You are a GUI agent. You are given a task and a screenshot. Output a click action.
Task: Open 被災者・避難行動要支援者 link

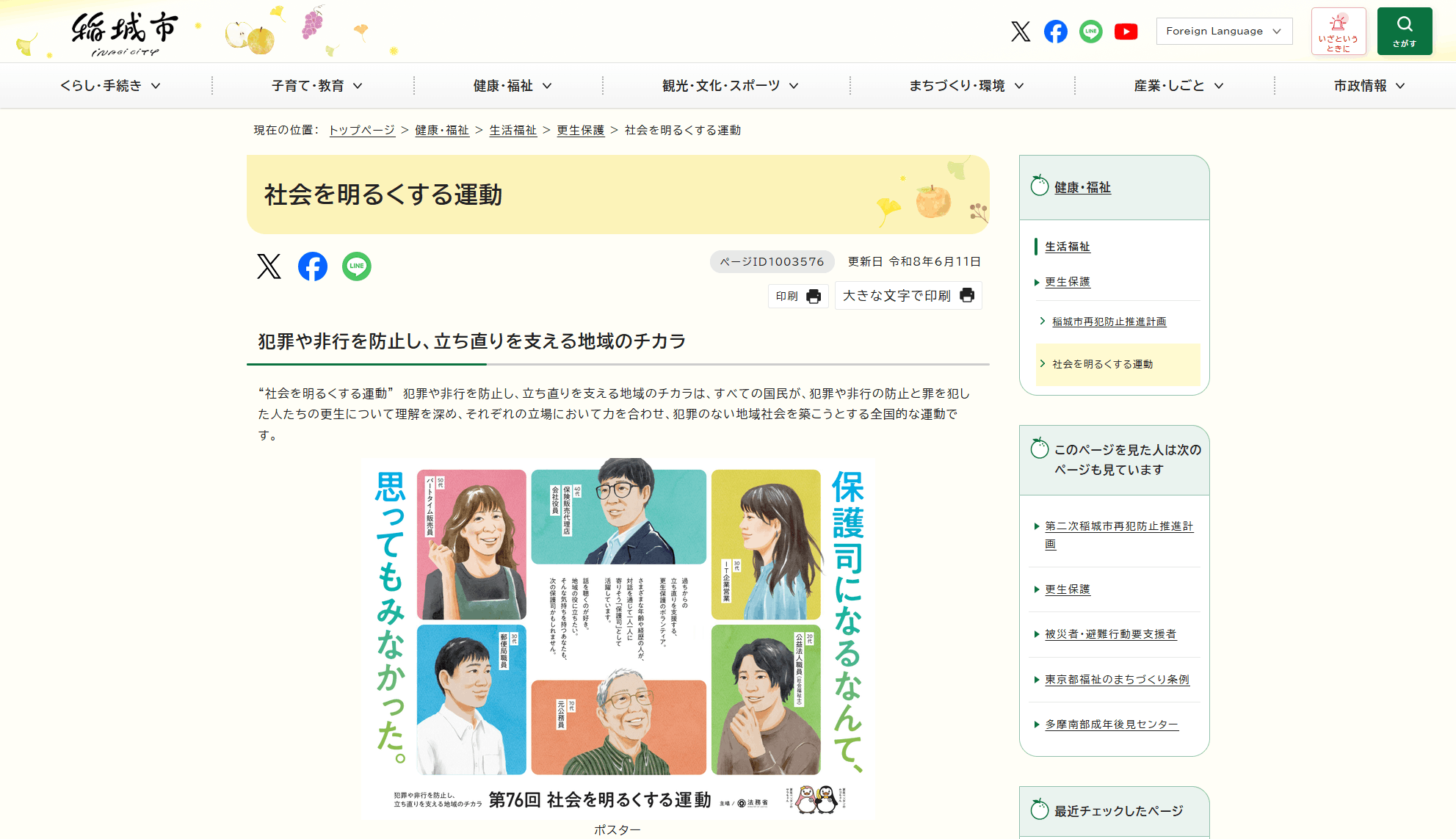pyautogui.click(x=1110, y=634)
